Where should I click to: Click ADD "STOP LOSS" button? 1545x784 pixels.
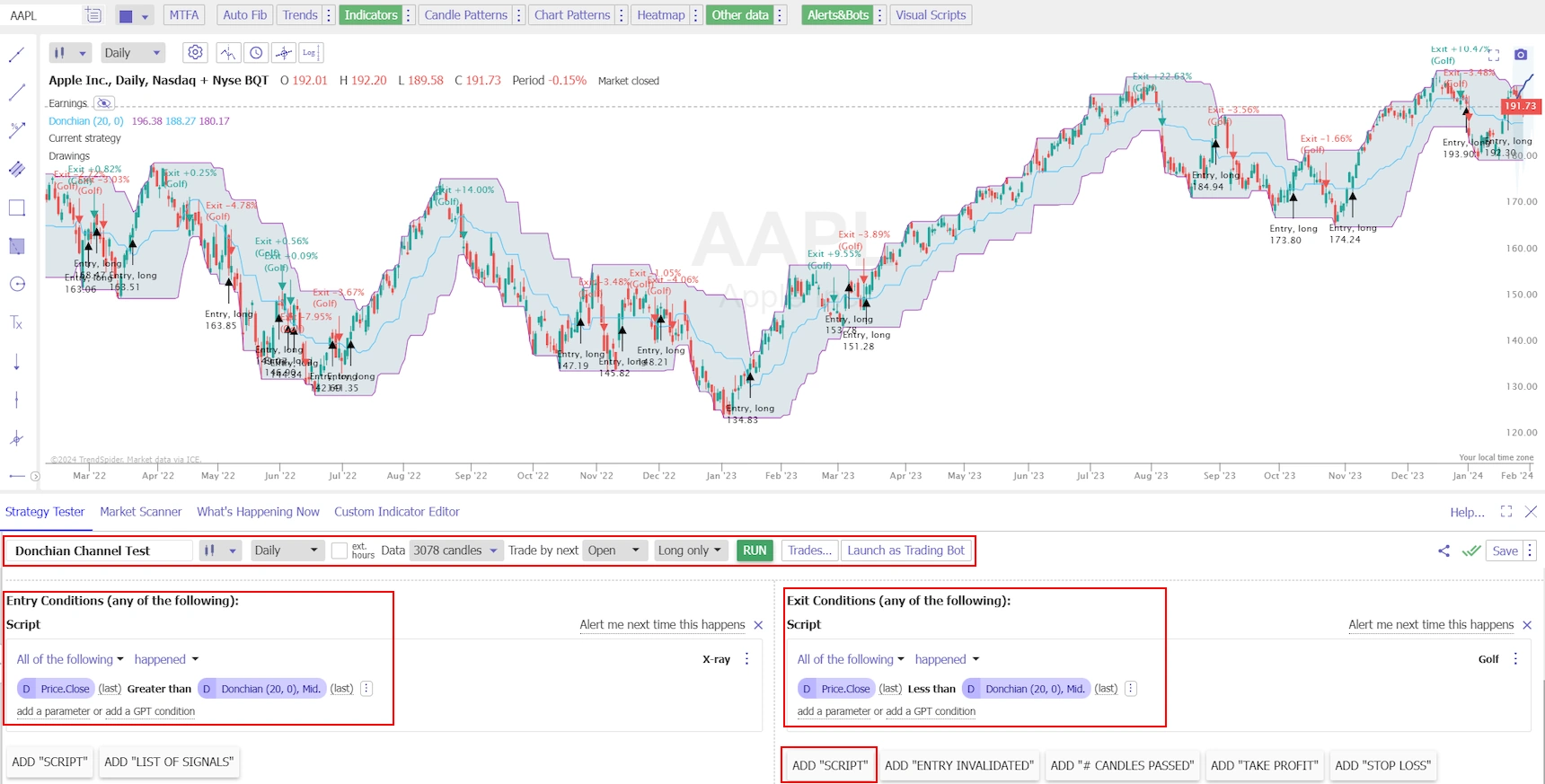click(x=1382, y=765)
